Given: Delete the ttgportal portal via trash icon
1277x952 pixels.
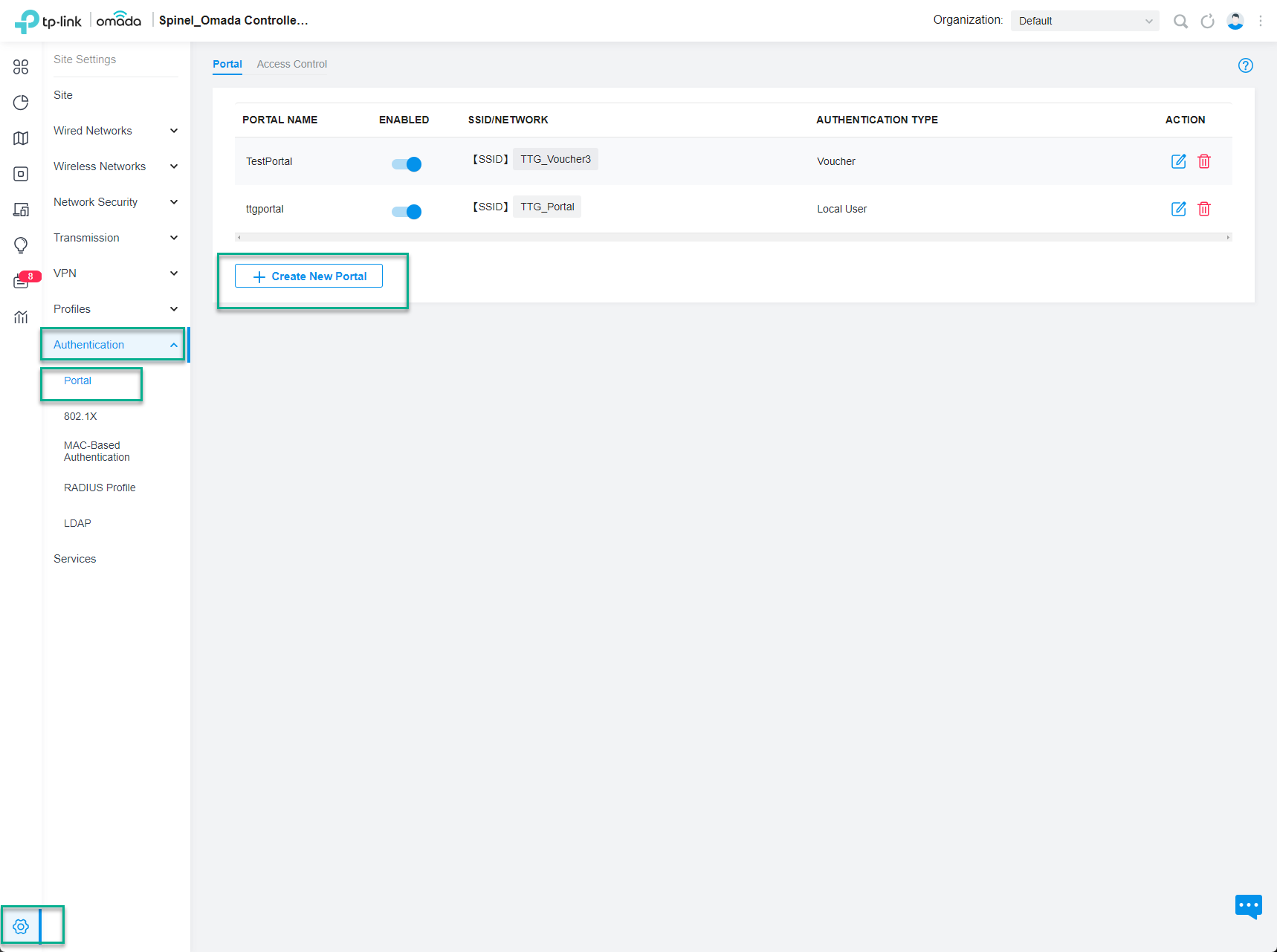Looking at the screenshot, I should coord(1204,209).
